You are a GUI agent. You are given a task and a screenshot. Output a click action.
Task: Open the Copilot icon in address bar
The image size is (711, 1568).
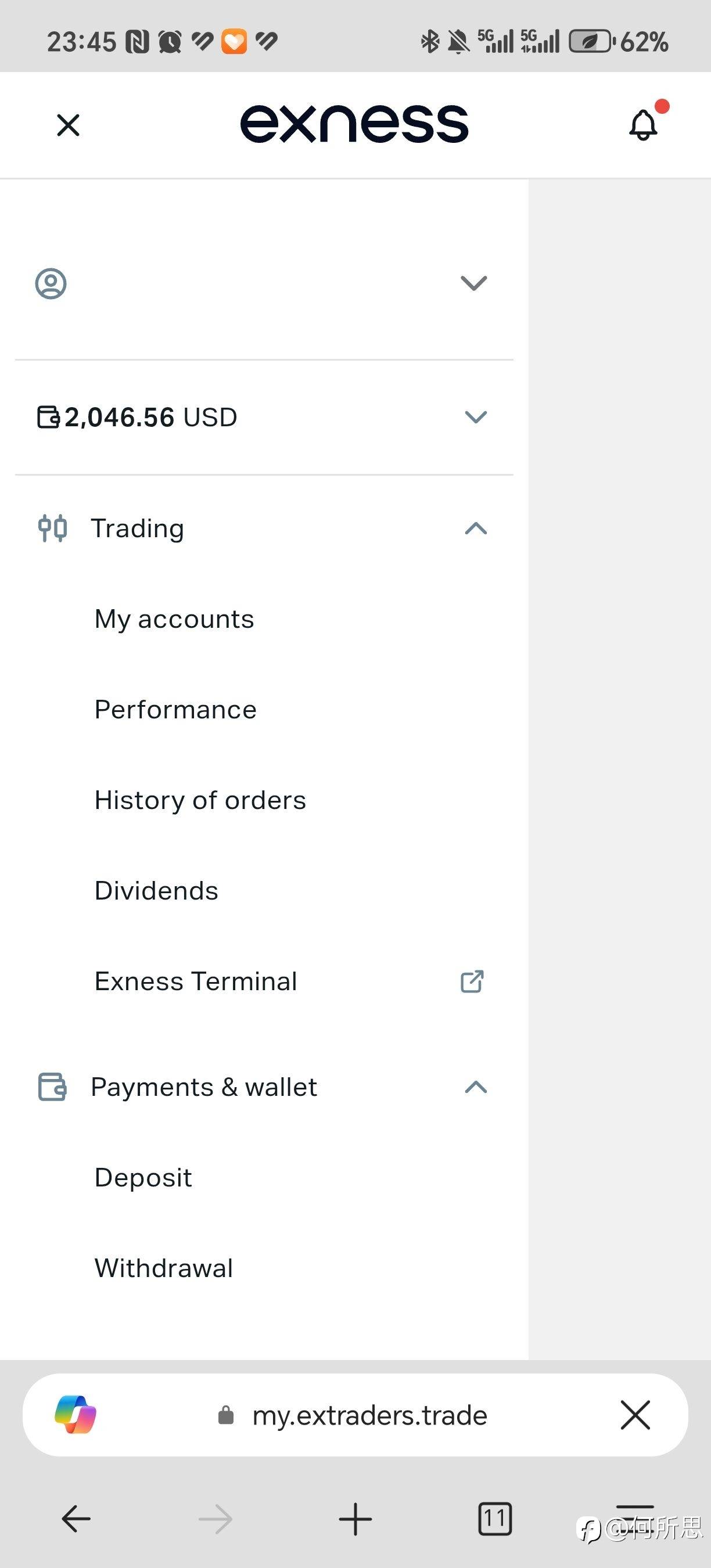tap(76, 1415)
